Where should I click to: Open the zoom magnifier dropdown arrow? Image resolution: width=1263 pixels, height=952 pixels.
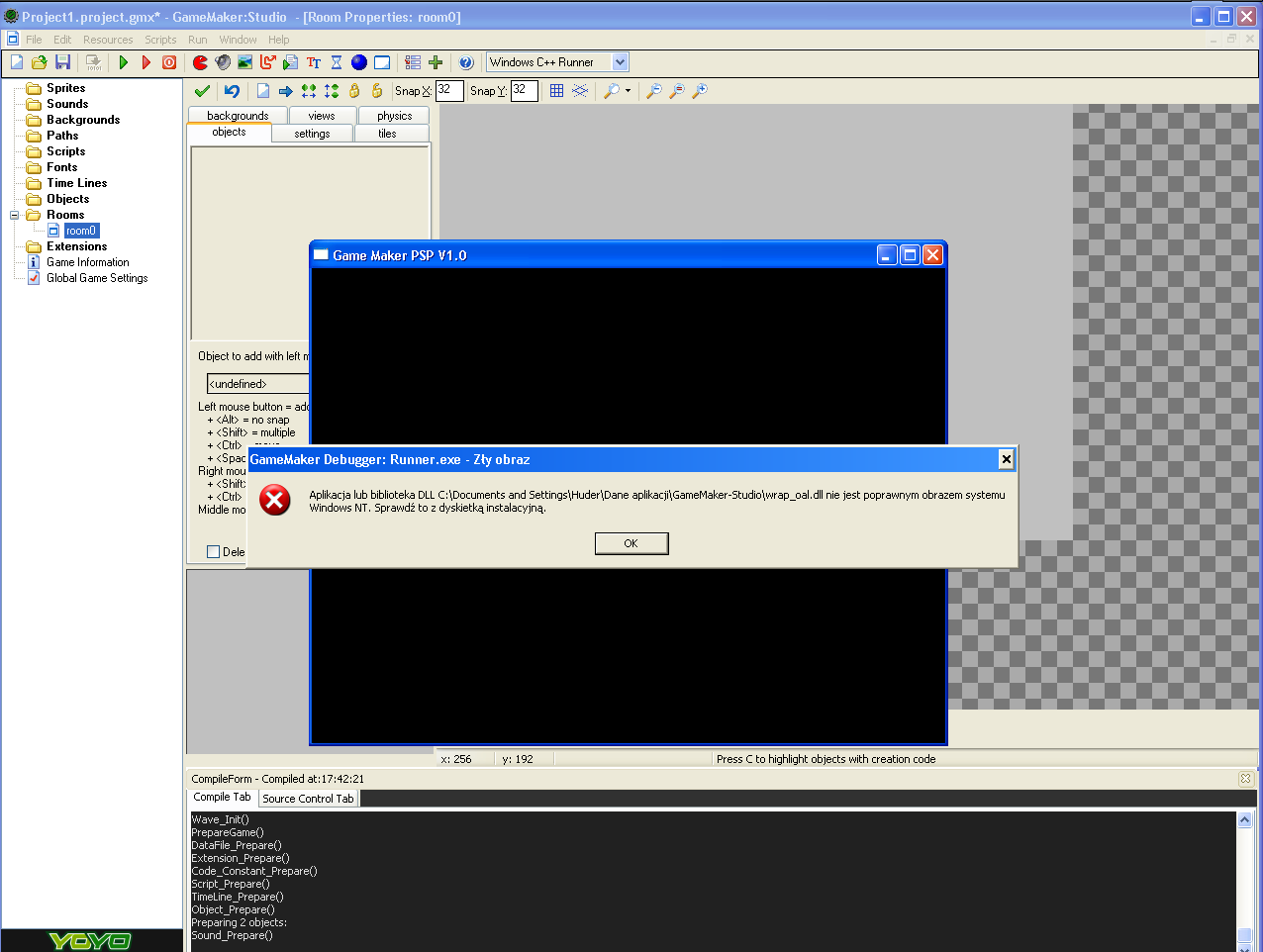628,91
